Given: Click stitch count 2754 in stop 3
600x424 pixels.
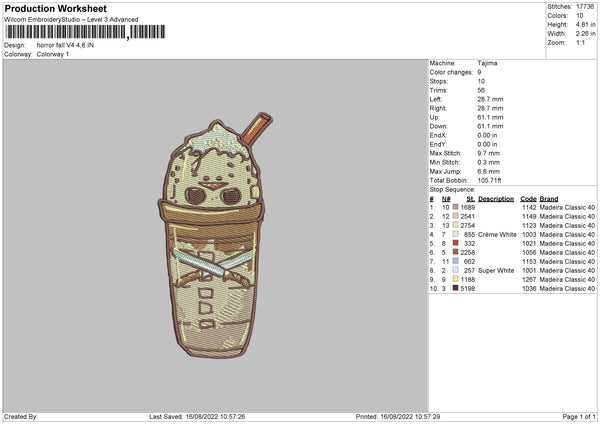Looking at the screenshot, I should 468,225.
